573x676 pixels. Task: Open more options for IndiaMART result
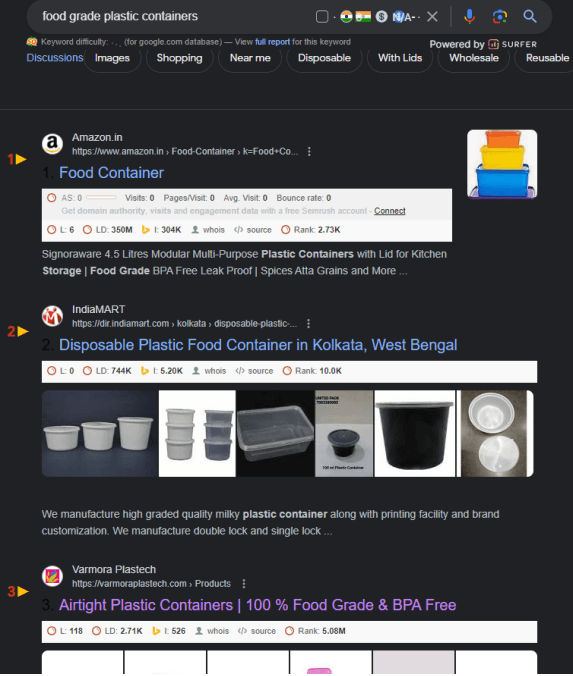point(308,323)
